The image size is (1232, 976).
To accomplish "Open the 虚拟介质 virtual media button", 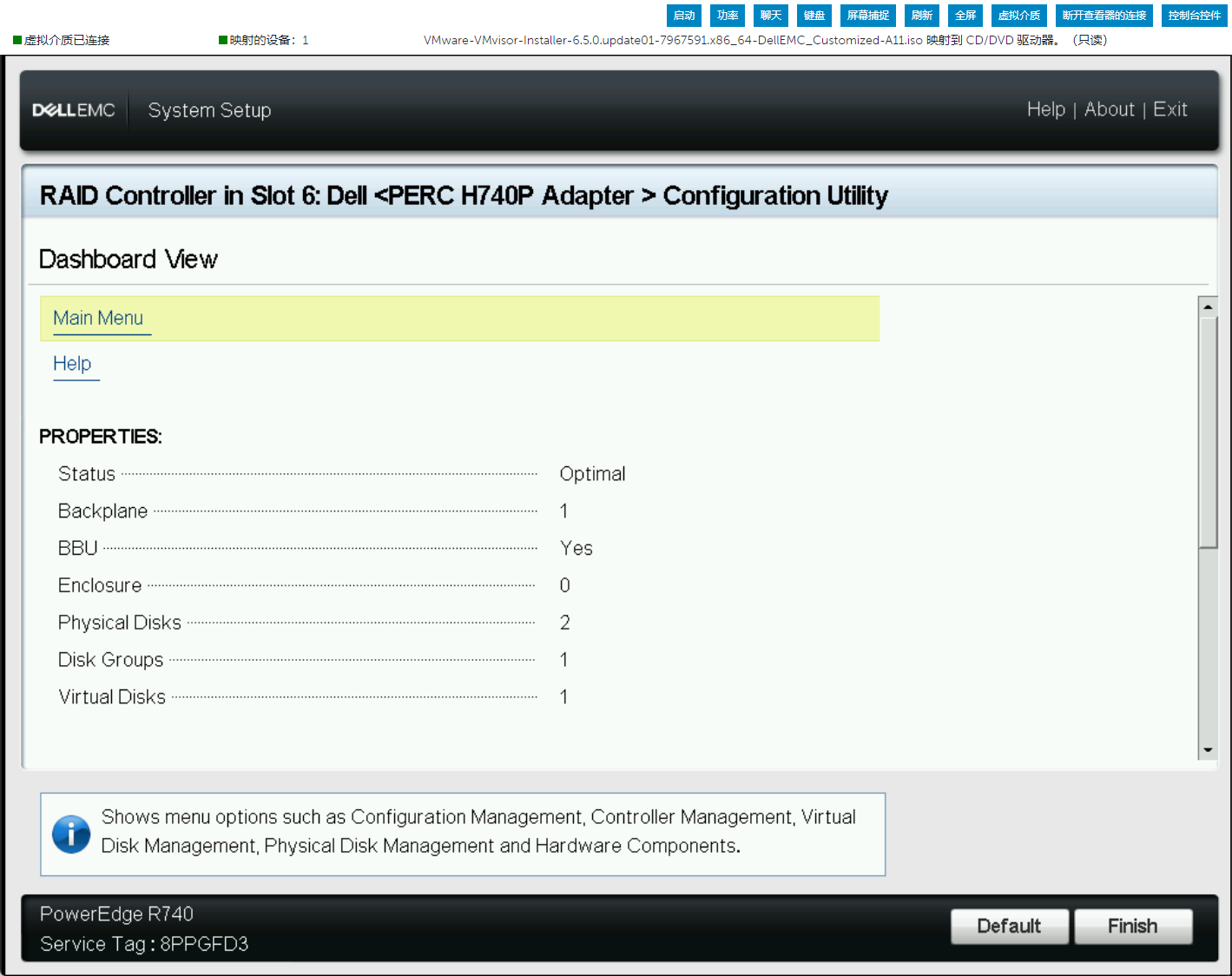I will point(1019,16).
